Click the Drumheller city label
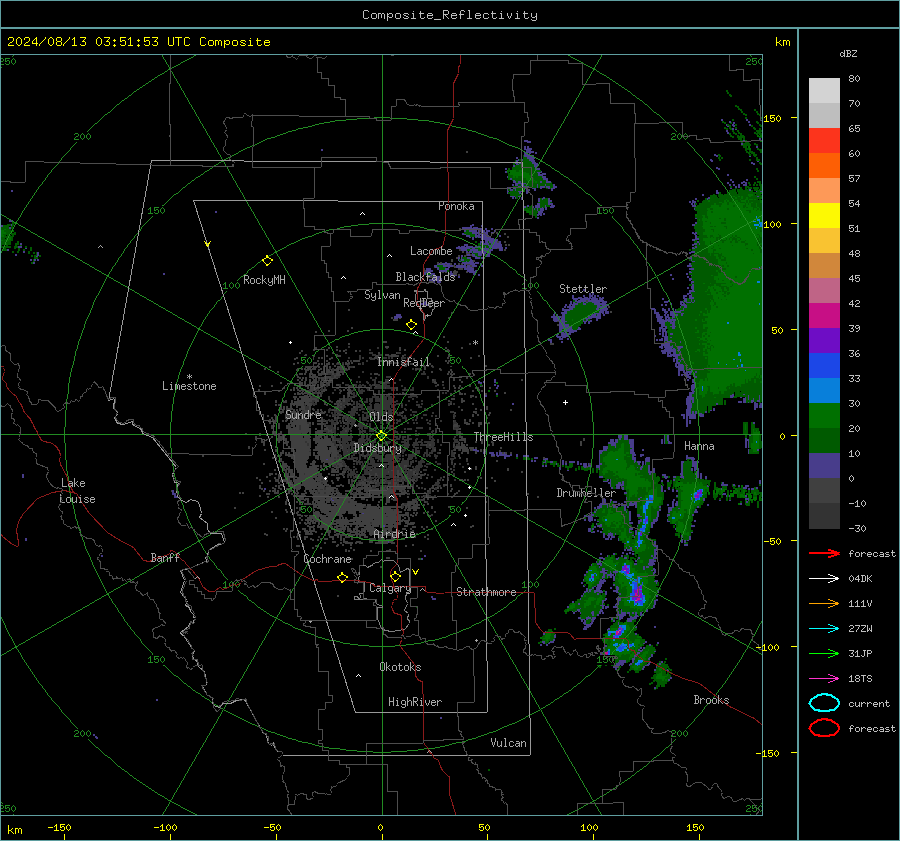The height and width of the screenshot is (841, 900). coord(586,493)
